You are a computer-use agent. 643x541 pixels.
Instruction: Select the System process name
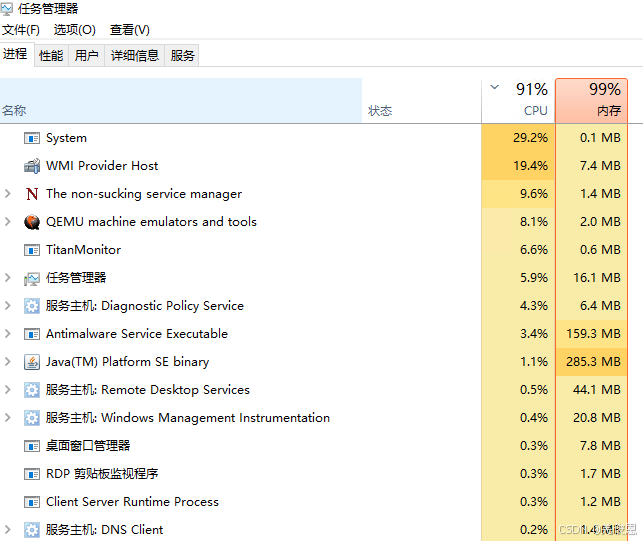(x=66, y=138)
